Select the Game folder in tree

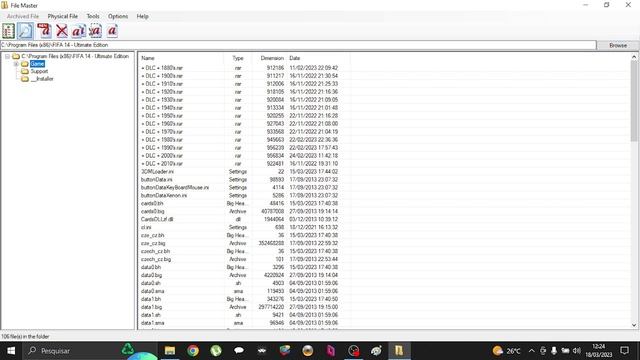tap(37, 64)
